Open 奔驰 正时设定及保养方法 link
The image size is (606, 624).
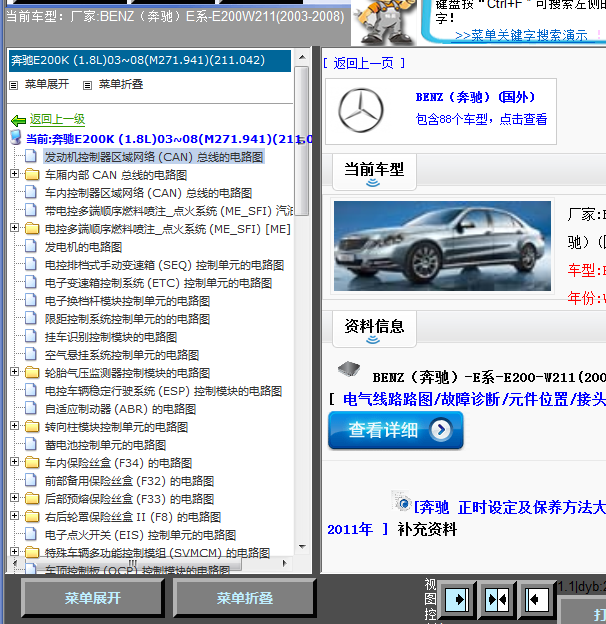coord(510,507)
